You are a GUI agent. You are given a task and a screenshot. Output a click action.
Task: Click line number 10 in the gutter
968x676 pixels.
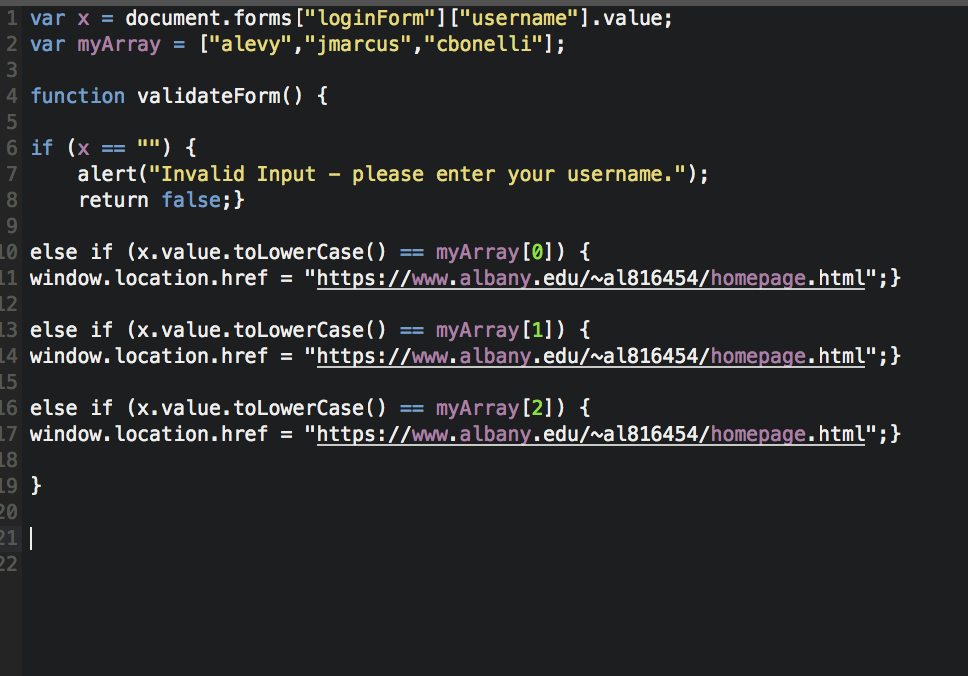[x=10, y=252]
